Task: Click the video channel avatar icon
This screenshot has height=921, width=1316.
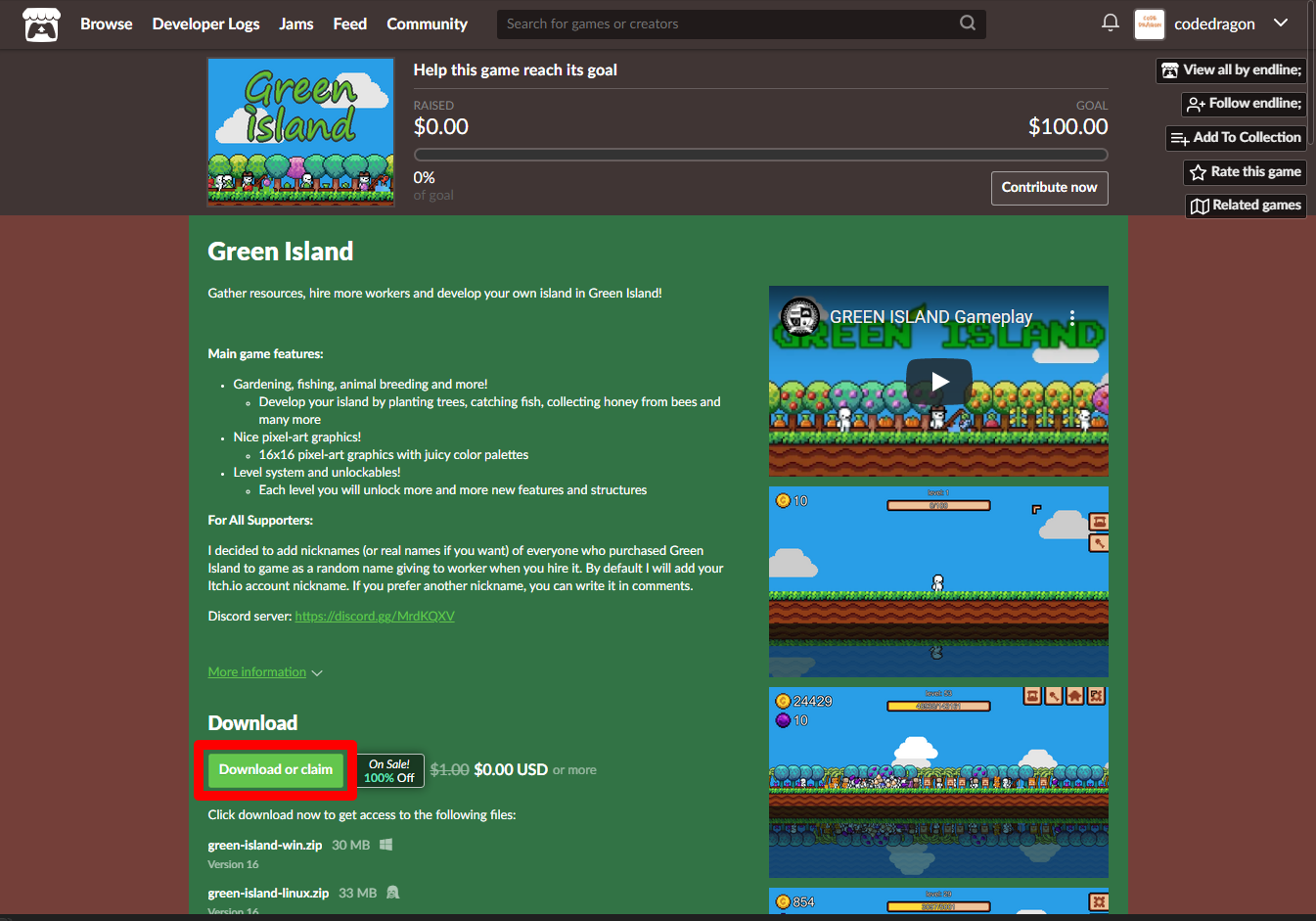Action: (800, 316)
